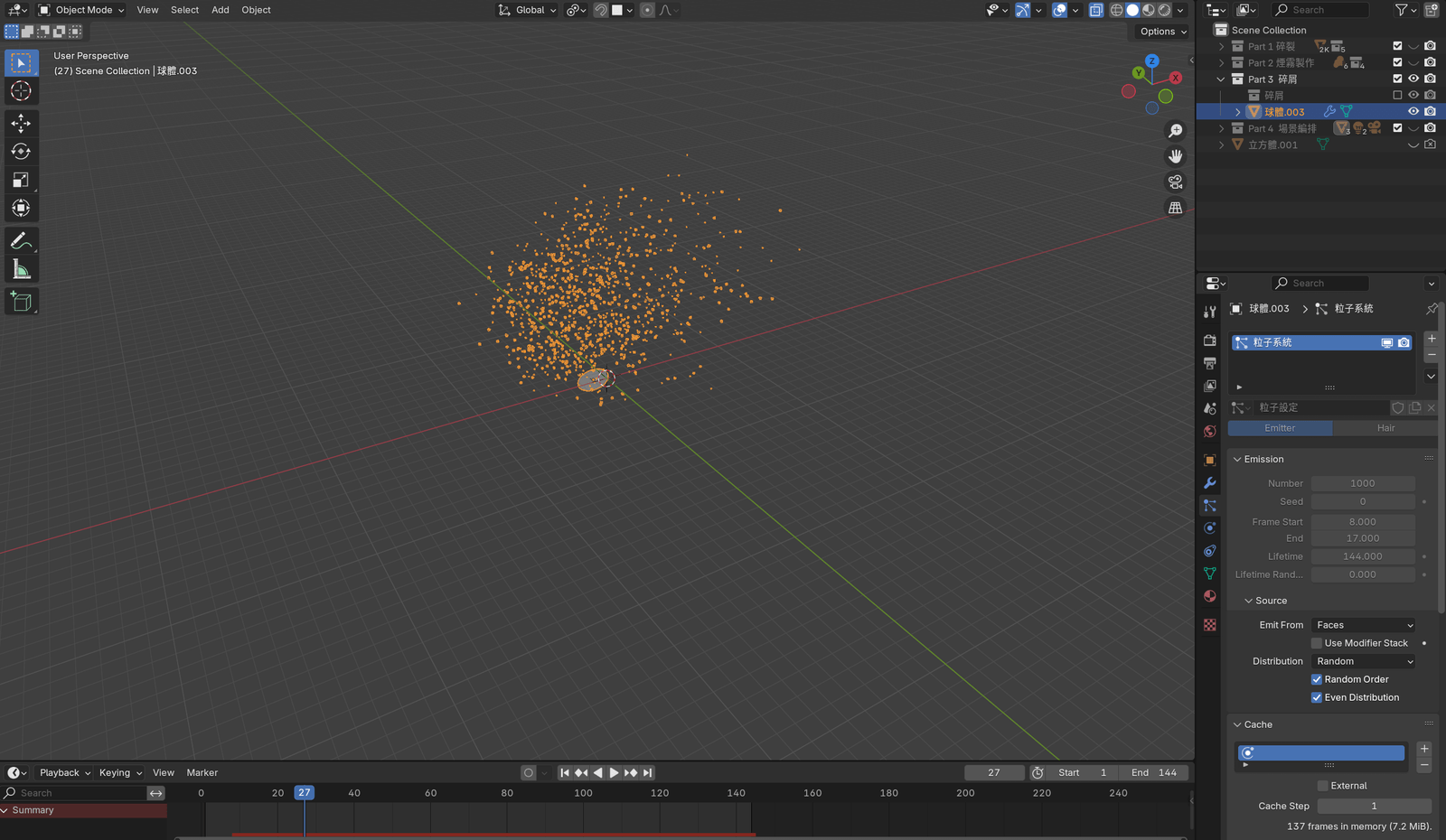The width and height of the screenshot is (1446, 840).
Task: Open the timeline Playback menu
Action: point(65,772)
